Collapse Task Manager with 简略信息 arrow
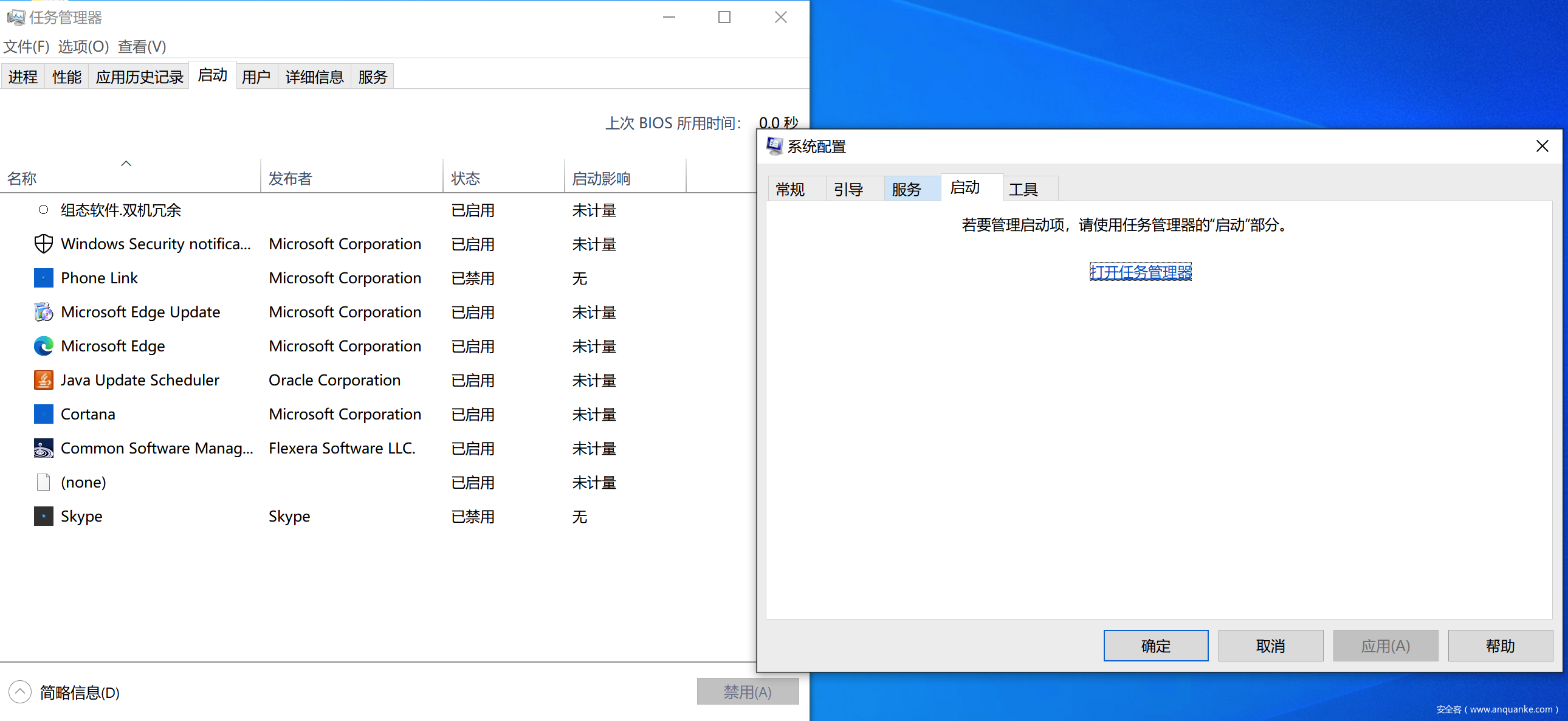 point(20,692)
